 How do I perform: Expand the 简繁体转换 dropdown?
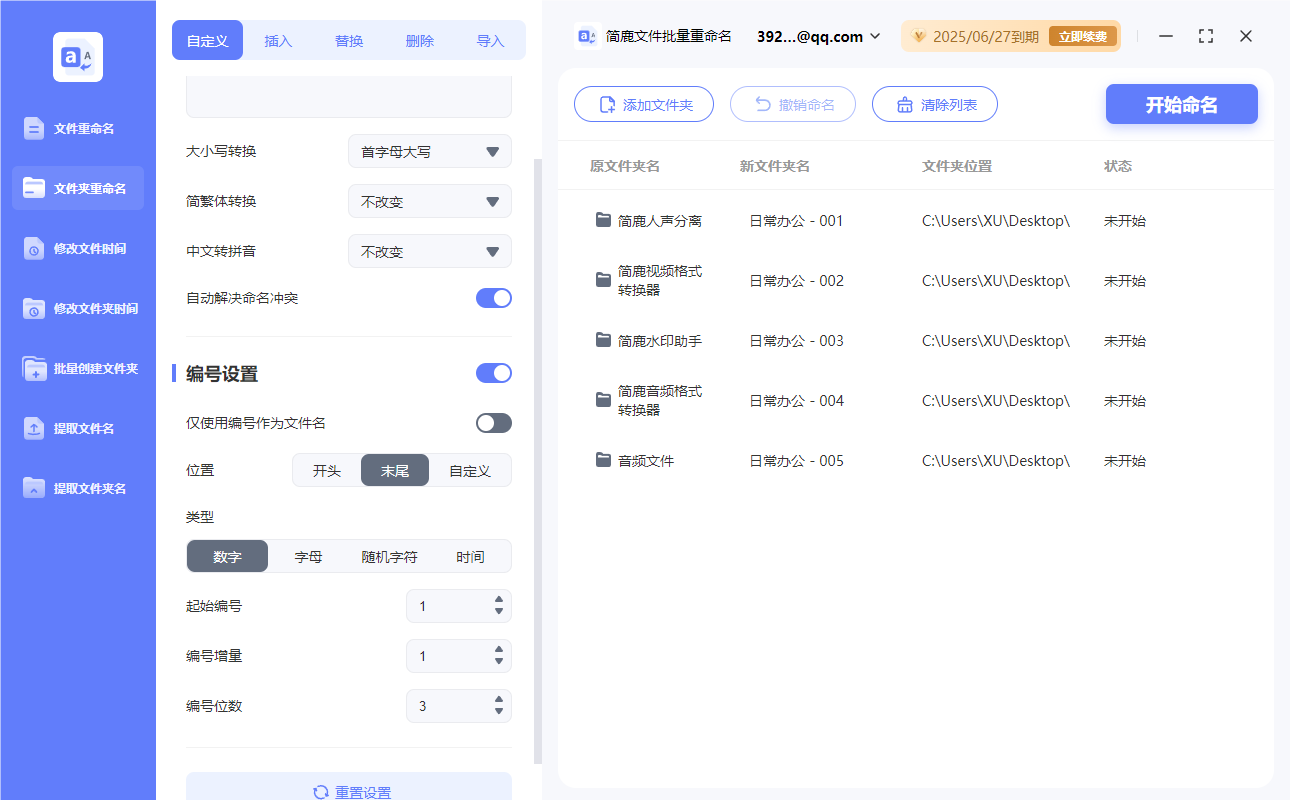[429, 201]
